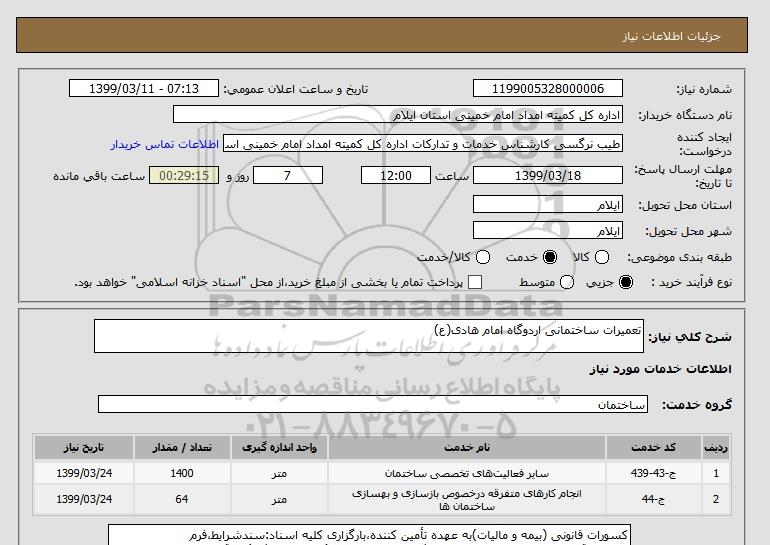The image size is (770, 545).
Task: Click the unit متر in row 2
Action: coord(279,499)
